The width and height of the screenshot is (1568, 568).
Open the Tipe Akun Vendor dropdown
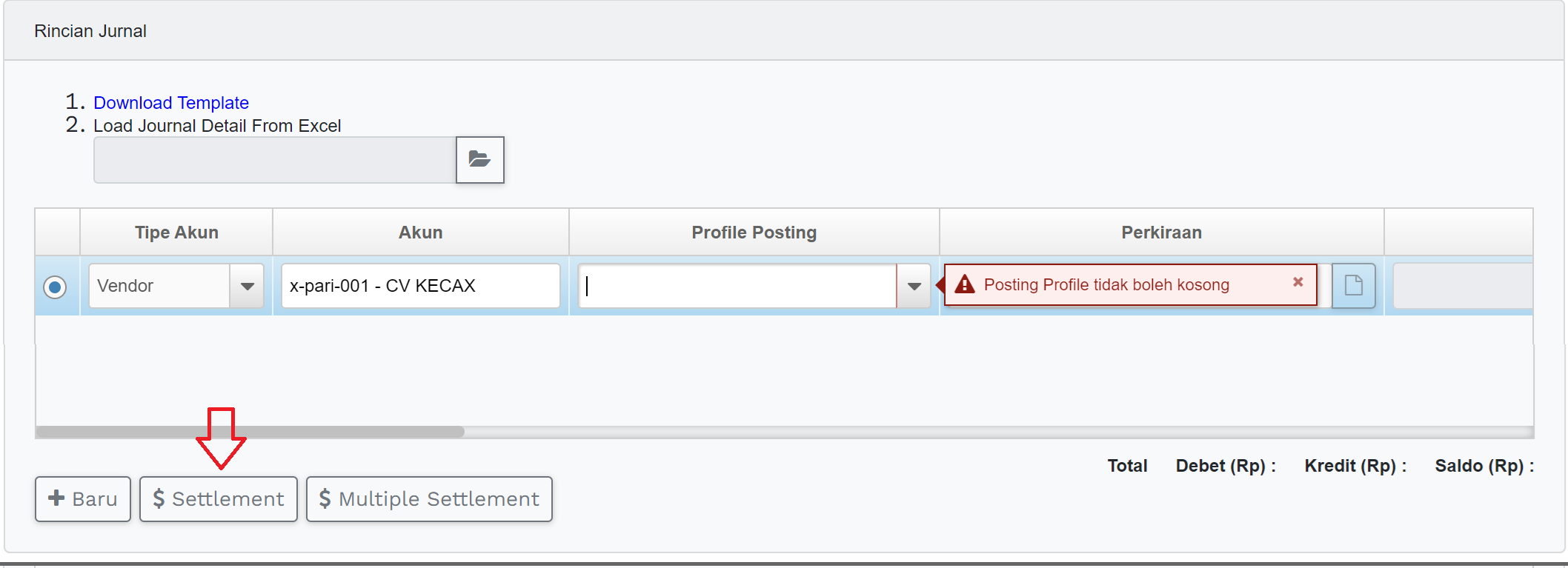tap(247, 286)
